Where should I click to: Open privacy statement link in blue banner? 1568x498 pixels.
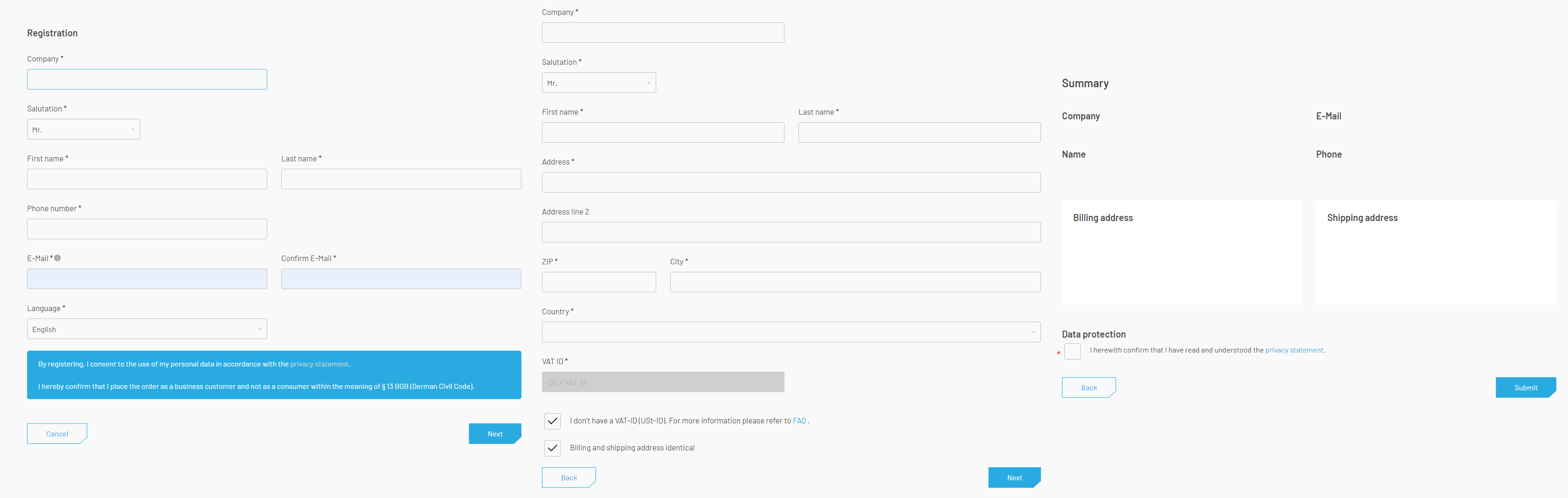[319, 364]
